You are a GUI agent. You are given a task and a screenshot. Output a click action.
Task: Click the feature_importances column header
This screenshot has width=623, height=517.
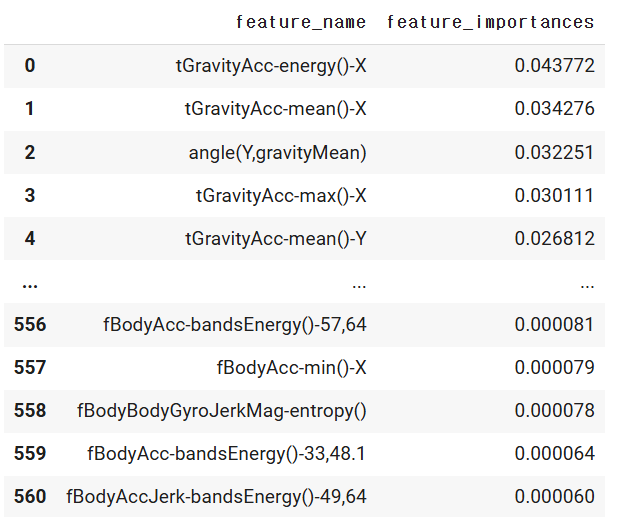[x=490, y=22]
